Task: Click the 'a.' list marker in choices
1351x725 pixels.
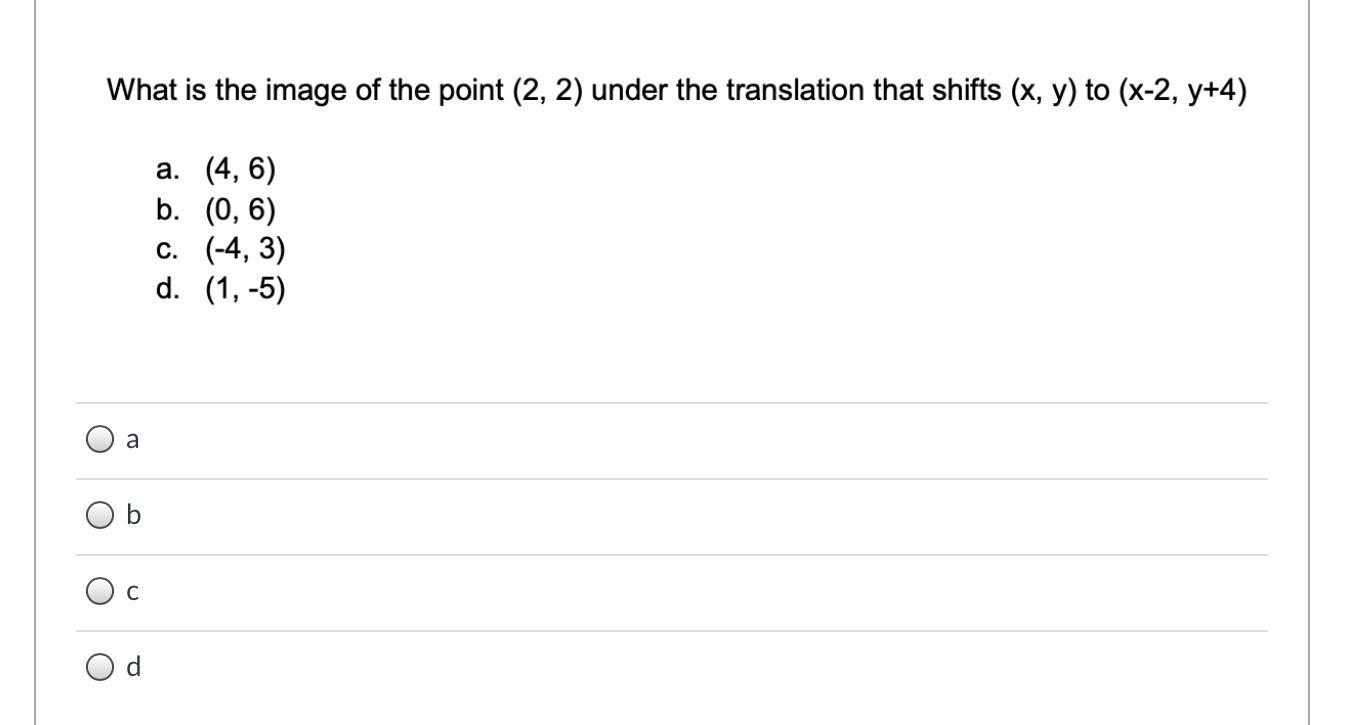Action: (x=168, y=170)
